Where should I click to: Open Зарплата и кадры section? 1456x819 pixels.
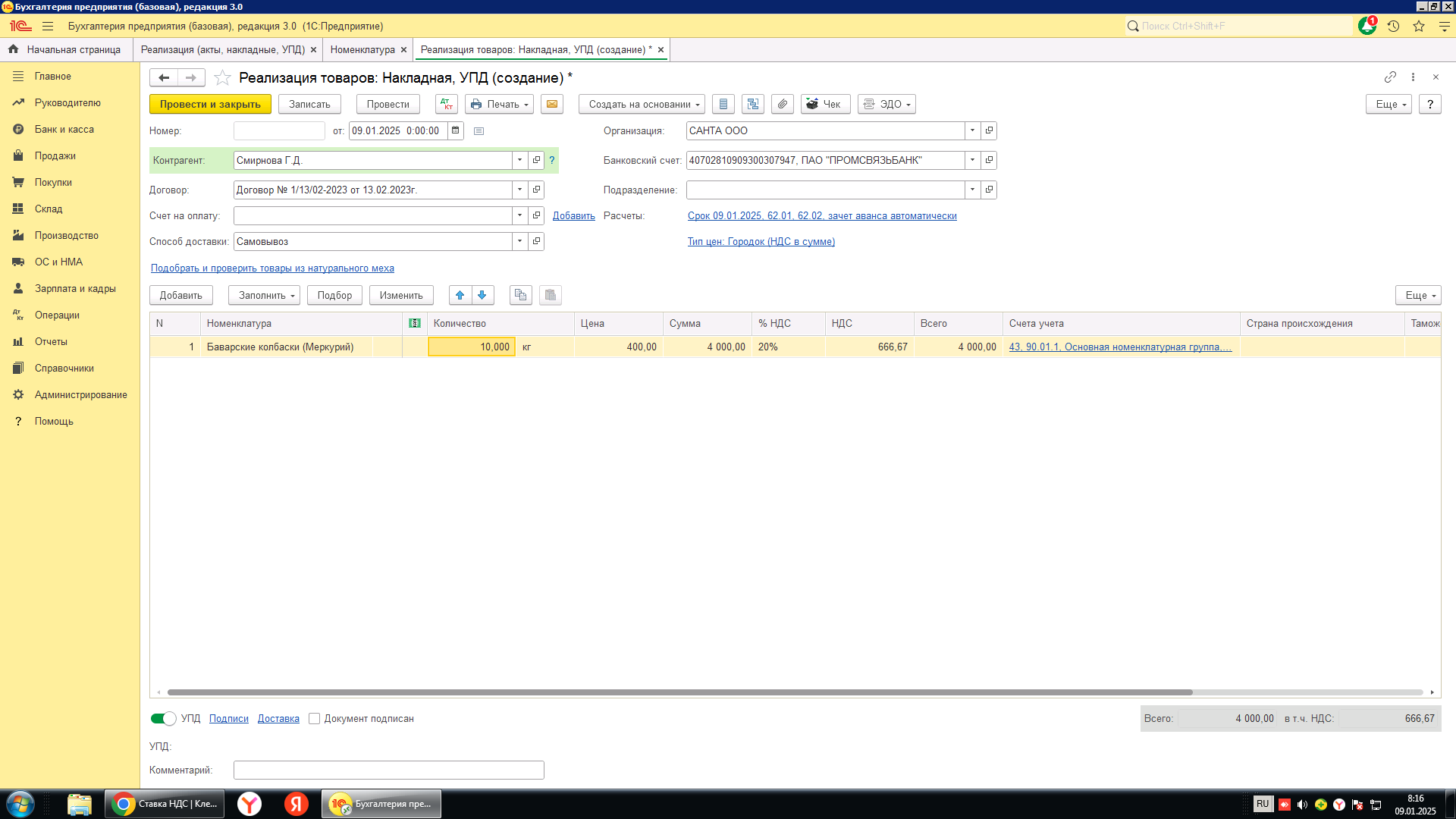(x=75, y=288)
